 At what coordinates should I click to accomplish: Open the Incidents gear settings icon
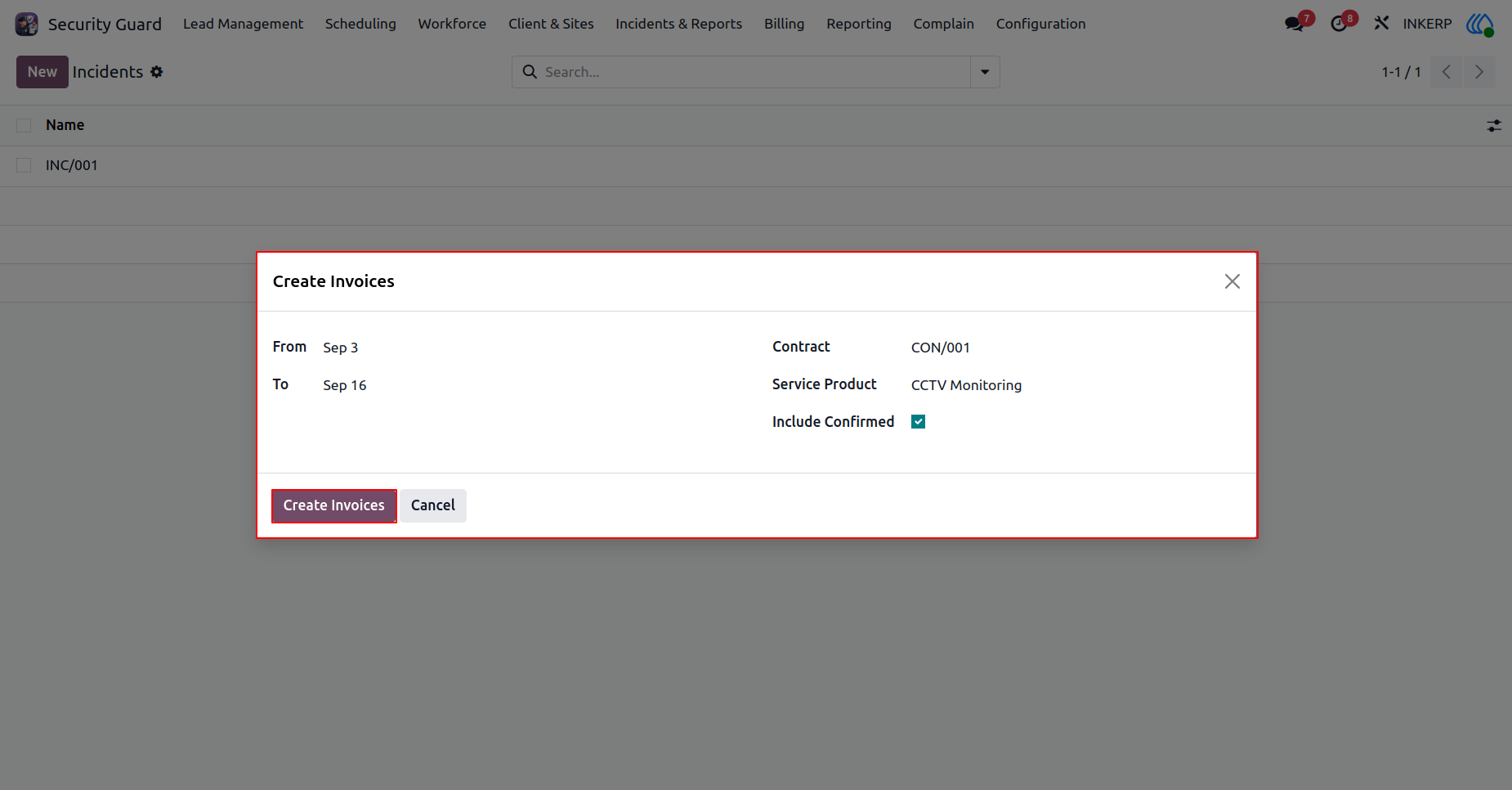click(157, 72)
